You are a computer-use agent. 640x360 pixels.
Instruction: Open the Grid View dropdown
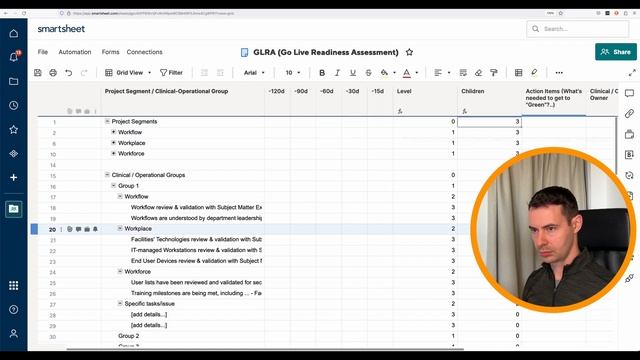click(x=128, y=73)
